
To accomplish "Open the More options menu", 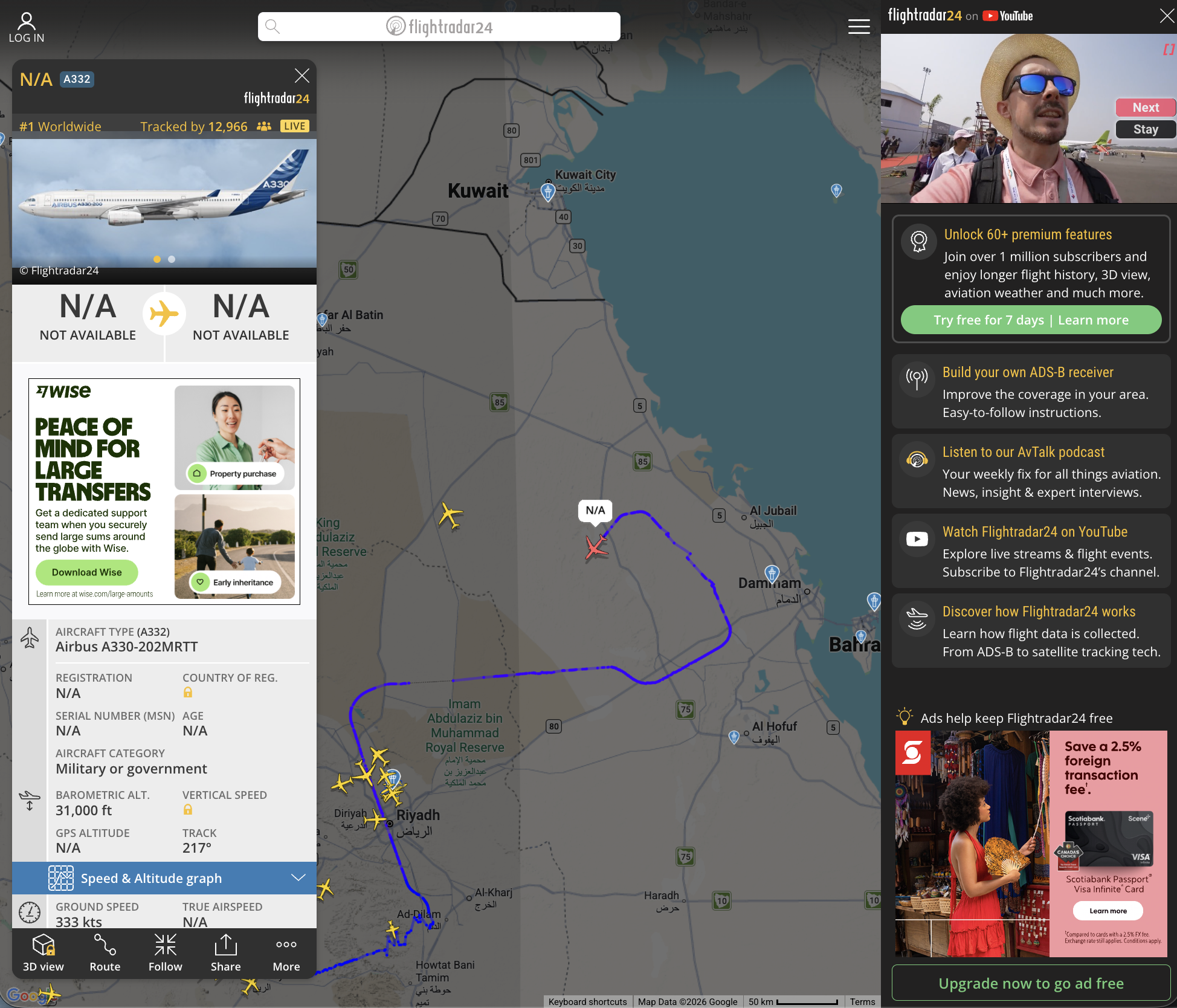I will coord(286,952).
